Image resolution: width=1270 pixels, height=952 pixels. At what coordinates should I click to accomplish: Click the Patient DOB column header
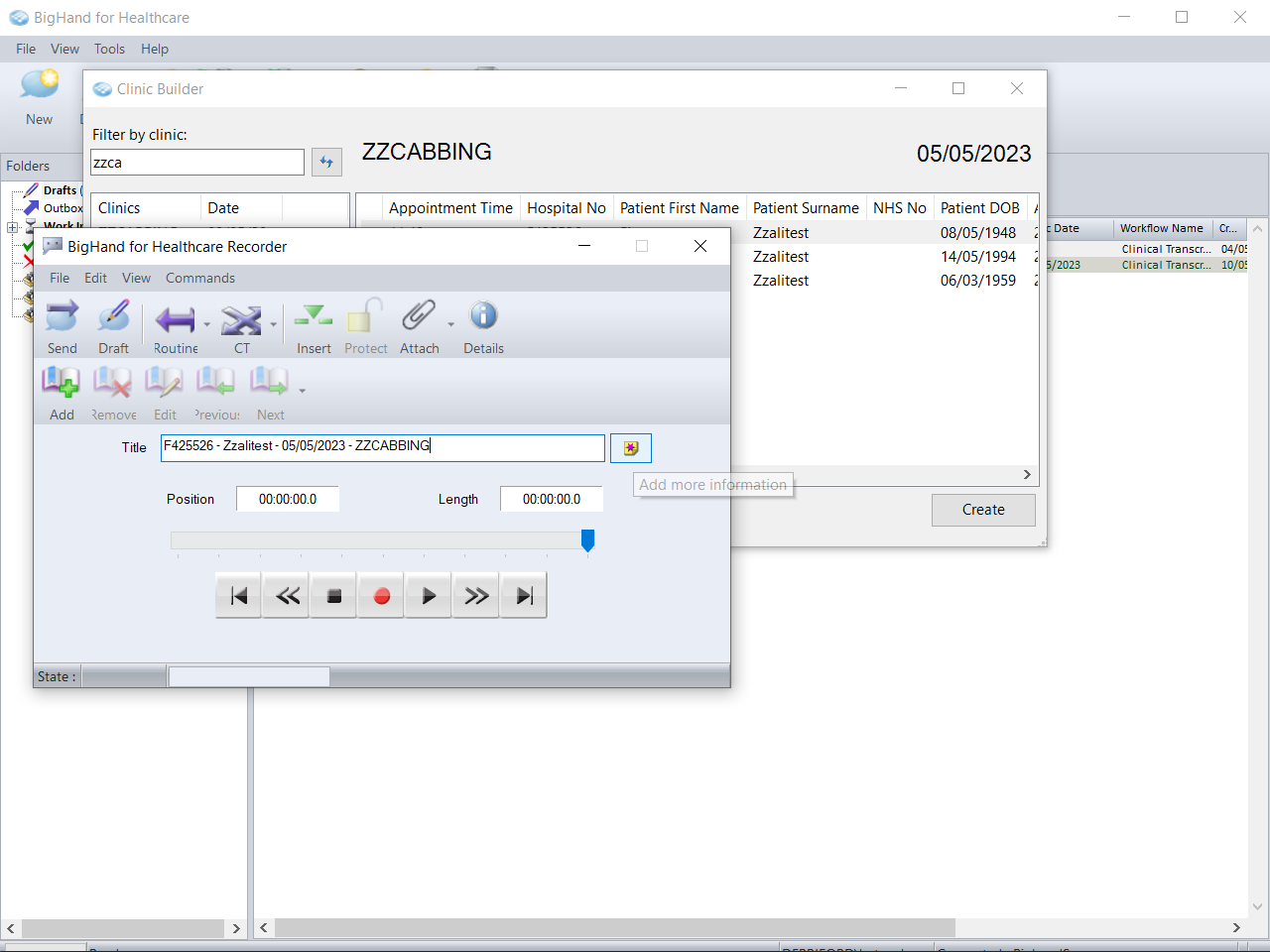click(x=980, y=207)
